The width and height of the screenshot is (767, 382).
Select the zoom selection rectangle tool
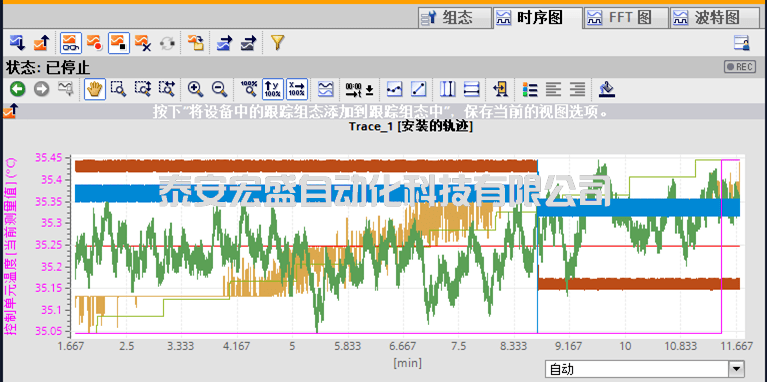tap(118, 89)
